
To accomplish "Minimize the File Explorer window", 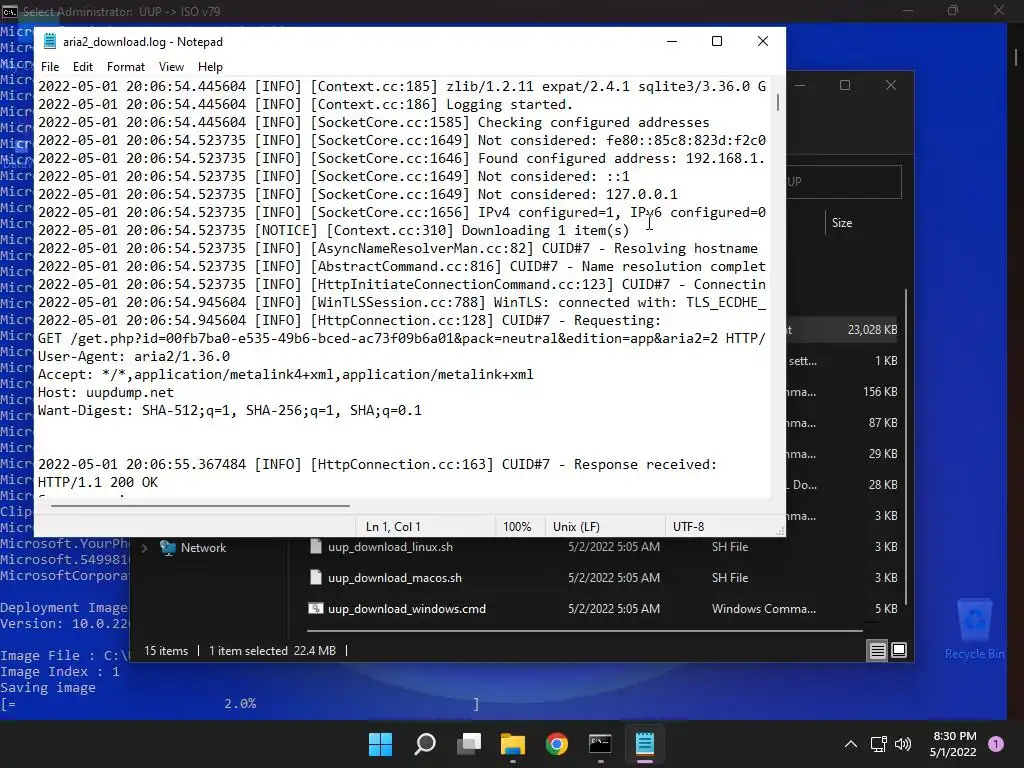I will point(800,86).
